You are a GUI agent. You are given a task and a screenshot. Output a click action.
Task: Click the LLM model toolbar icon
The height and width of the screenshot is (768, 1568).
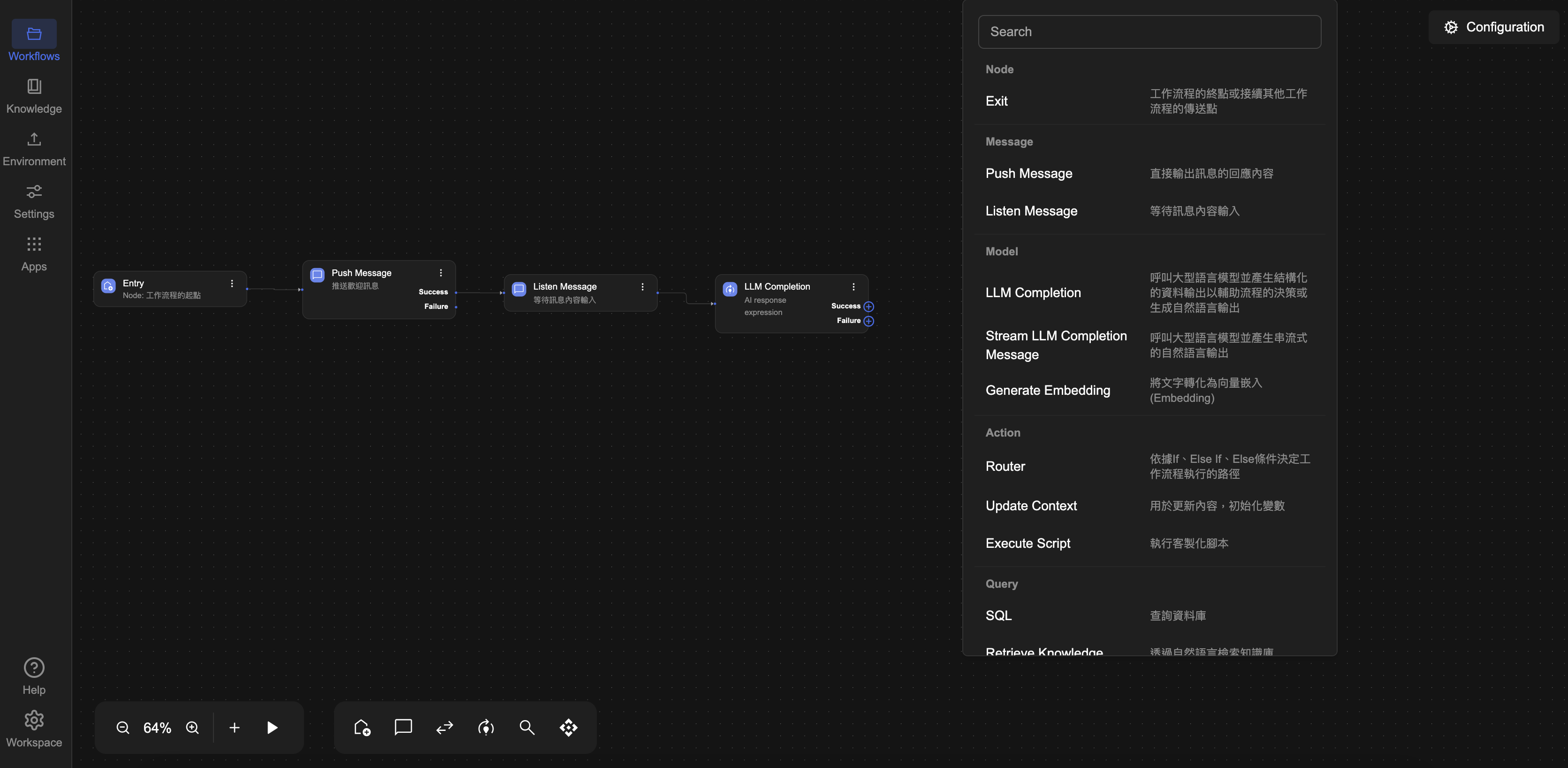(486, 727)
